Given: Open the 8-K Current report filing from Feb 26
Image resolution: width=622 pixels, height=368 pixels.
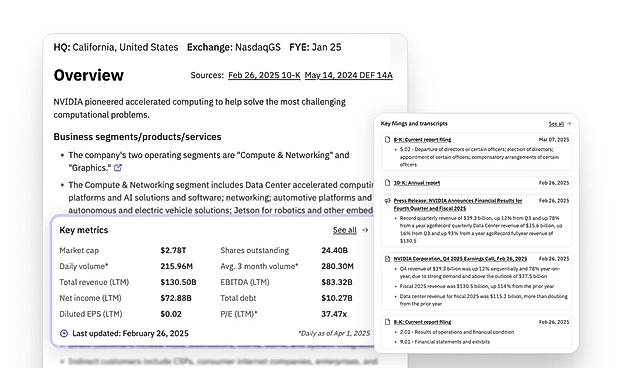Looking at the screenshot, I should [422, 322].
